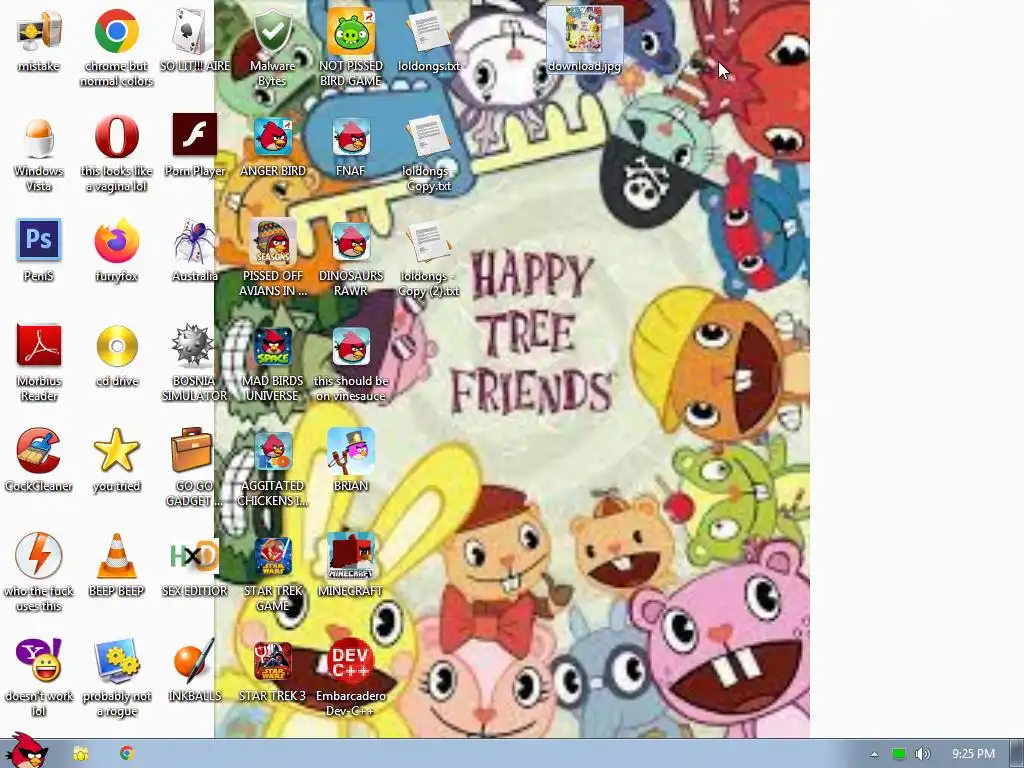
Task: Click the 'CockCleaner' CCleaner icon
Action: pos(39,451)
